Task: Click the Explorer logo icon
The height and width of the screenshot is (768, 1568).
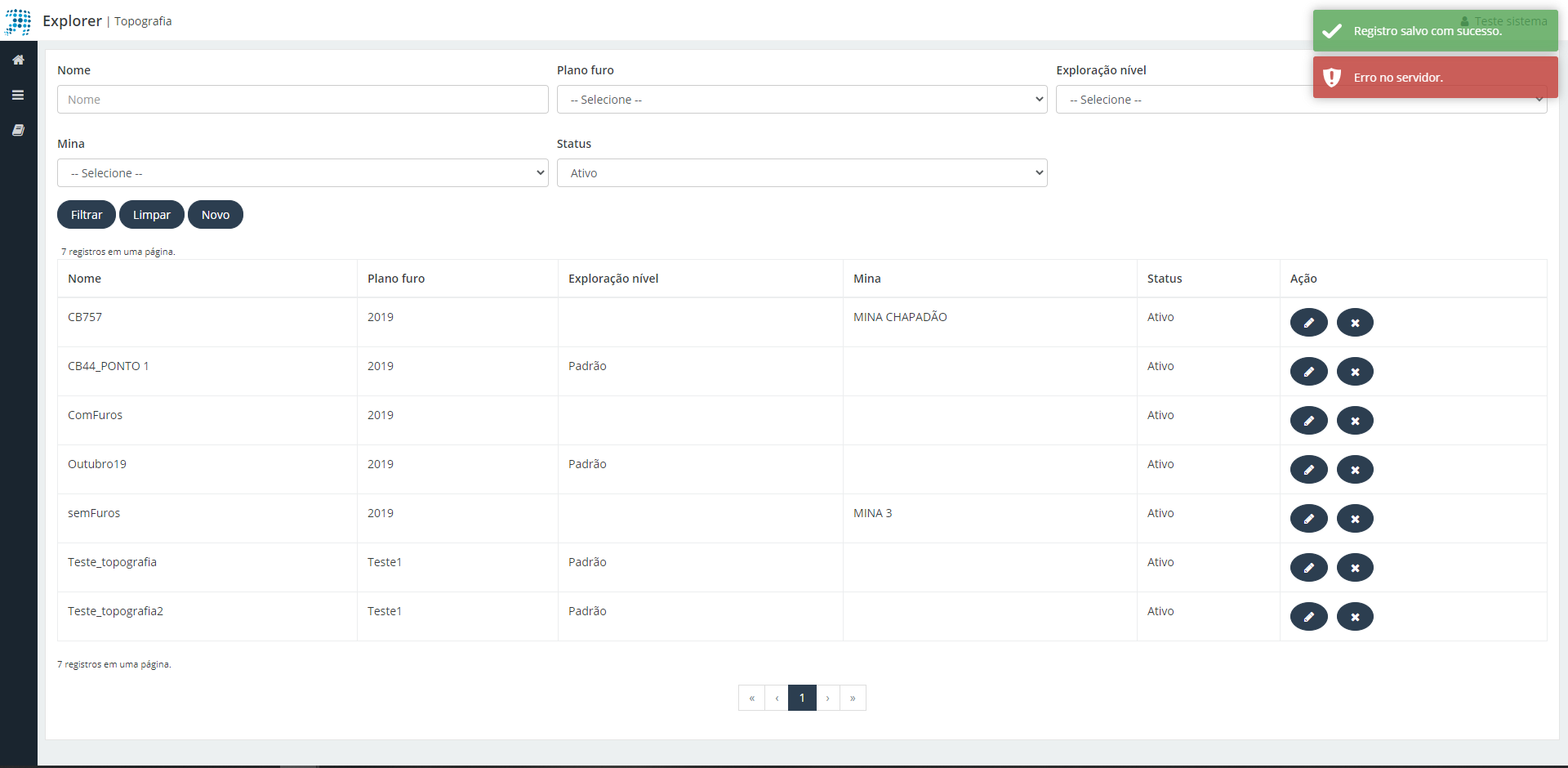Action: [x=18, y=21]
